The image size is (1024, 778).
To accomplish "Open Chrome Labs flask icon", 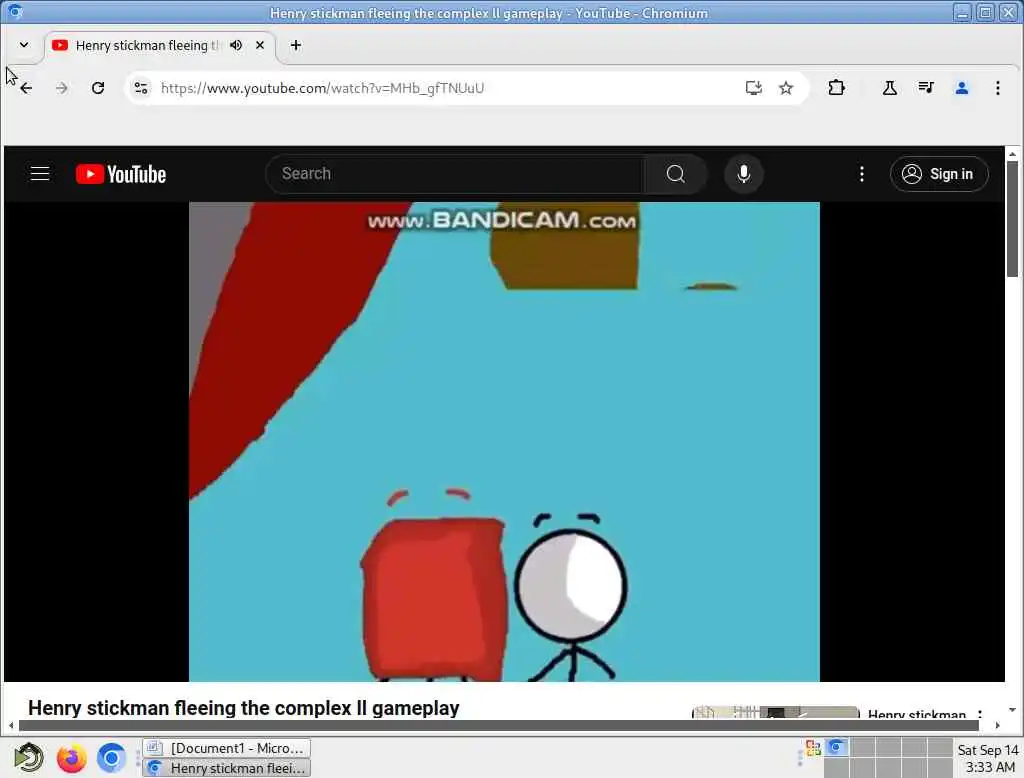I will [889, 88].
